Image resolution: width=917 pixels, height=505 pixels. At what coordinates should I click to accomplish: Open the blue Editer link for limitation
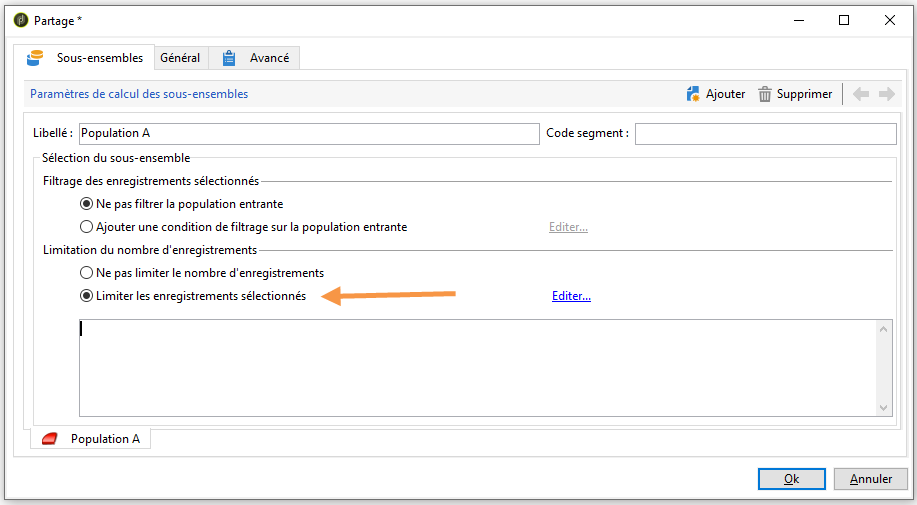tap(571, 296)
